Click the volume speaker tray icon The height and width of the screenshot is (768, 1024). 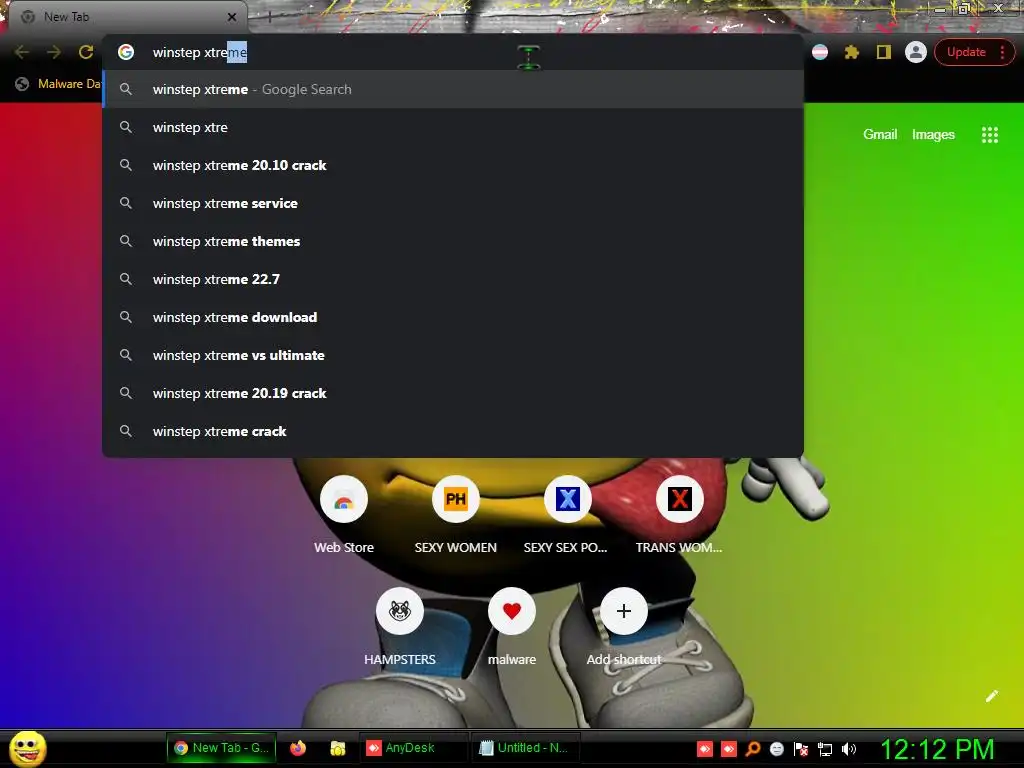(848, 749)
